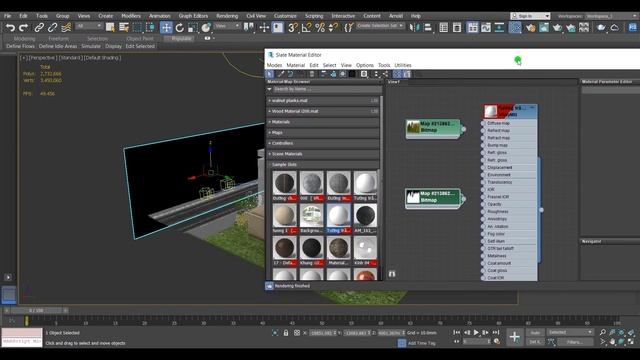Click the Mirror tool icon
The width and height of the screenshot is (640, 360).
[414, 27]
